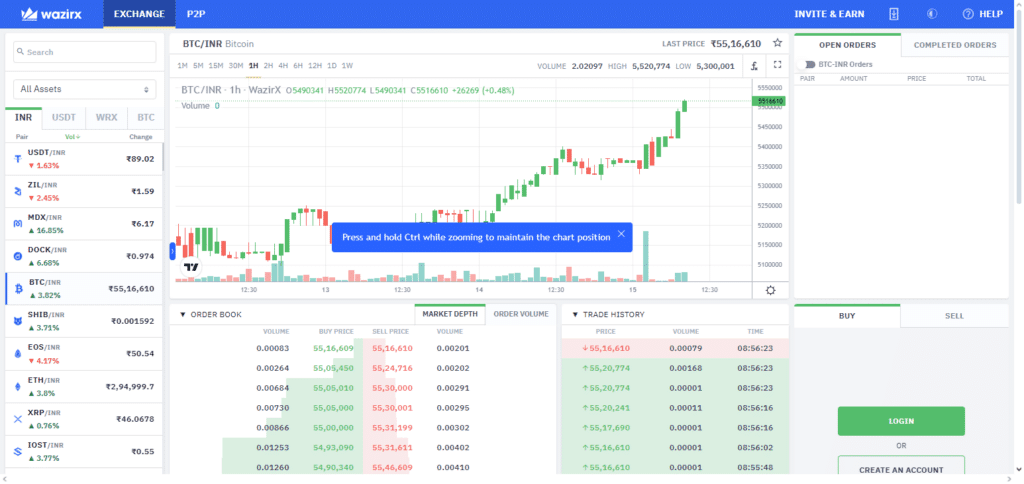Set chart interval to 12H
The image size is (1024, 484).
click(315, 65)
